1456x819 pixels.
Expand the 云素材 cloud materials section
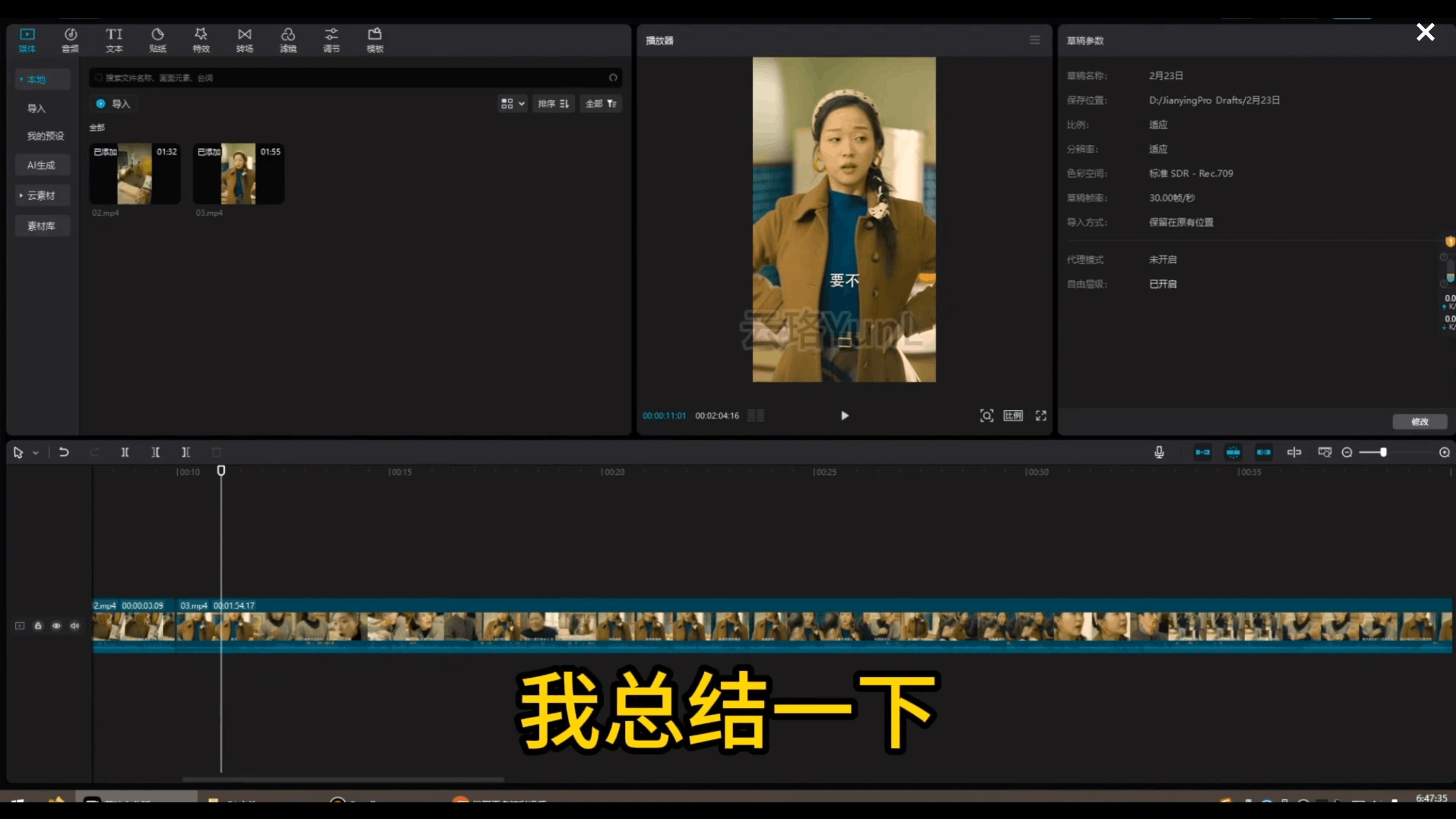43,196
